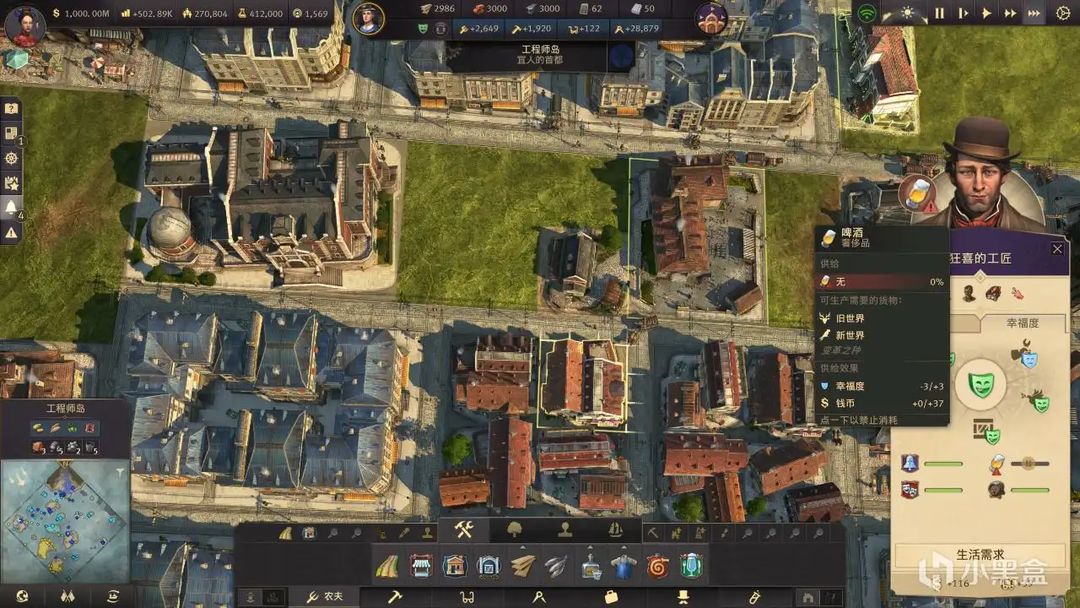Click the engineer workforce +28,879

pyautogui.click(x=636, y=28)
